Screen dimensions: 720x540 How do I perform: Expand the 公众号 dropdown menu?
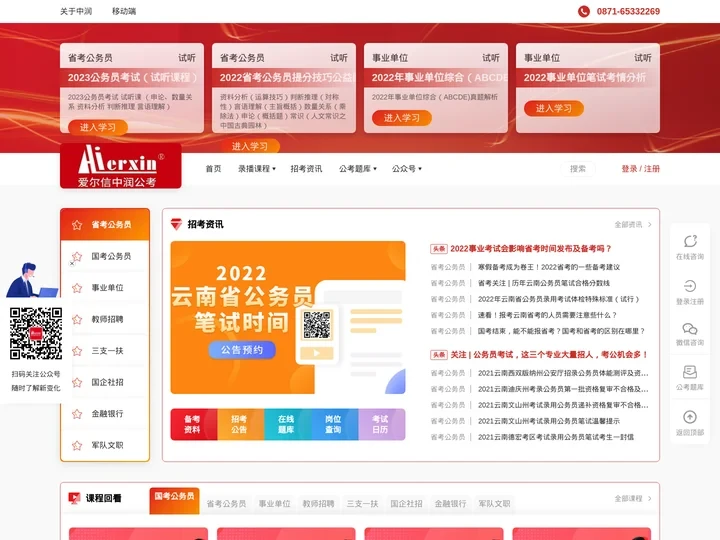406,169
